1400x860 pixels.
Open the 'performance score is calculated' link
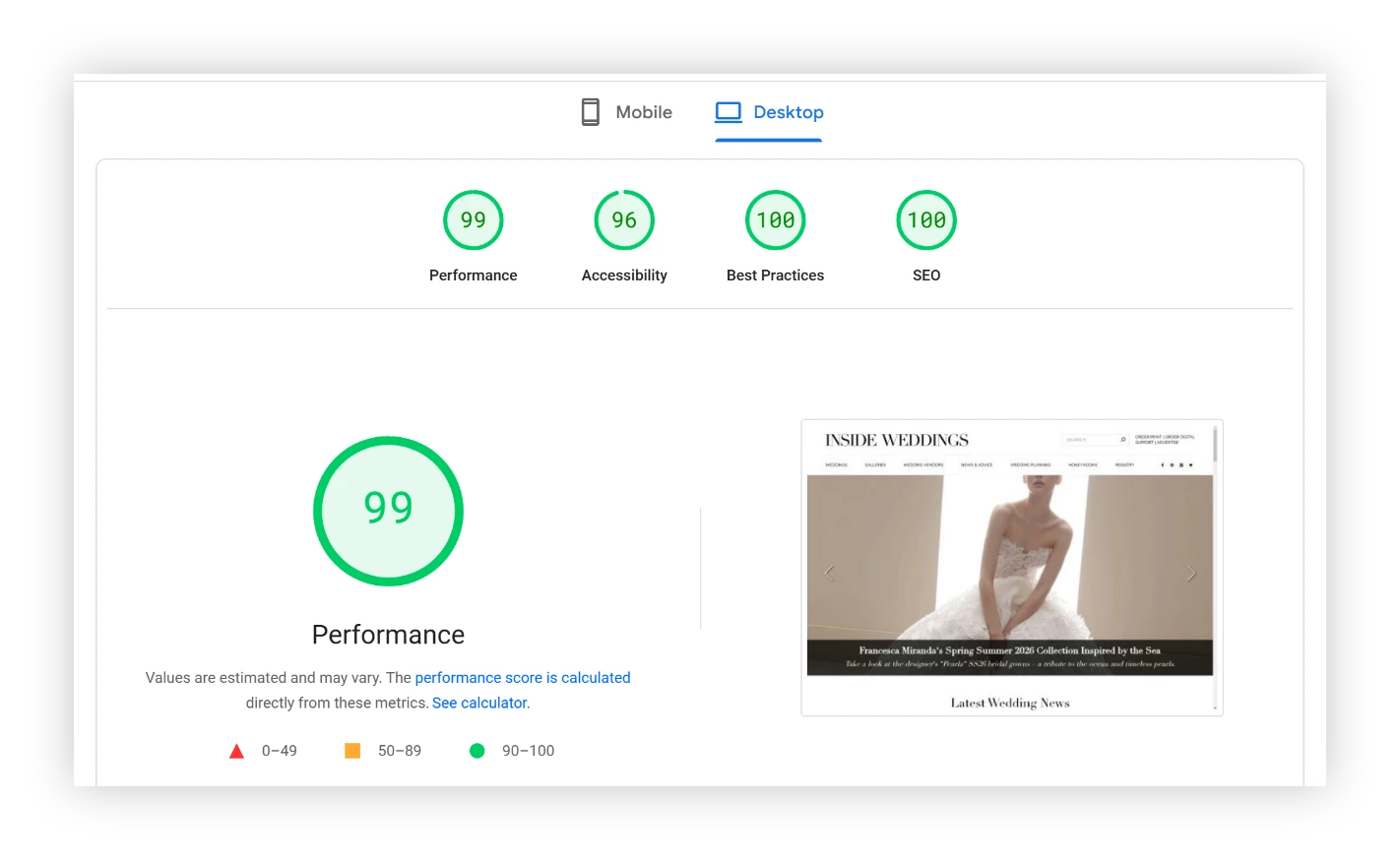point(522,678)
